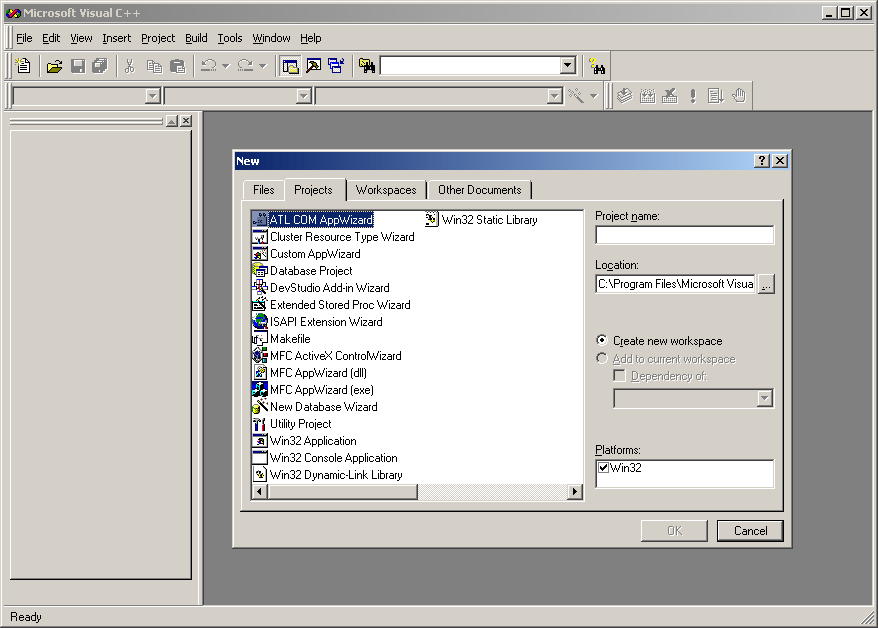
Task: Open the Build menu
Action: [196, 38]
